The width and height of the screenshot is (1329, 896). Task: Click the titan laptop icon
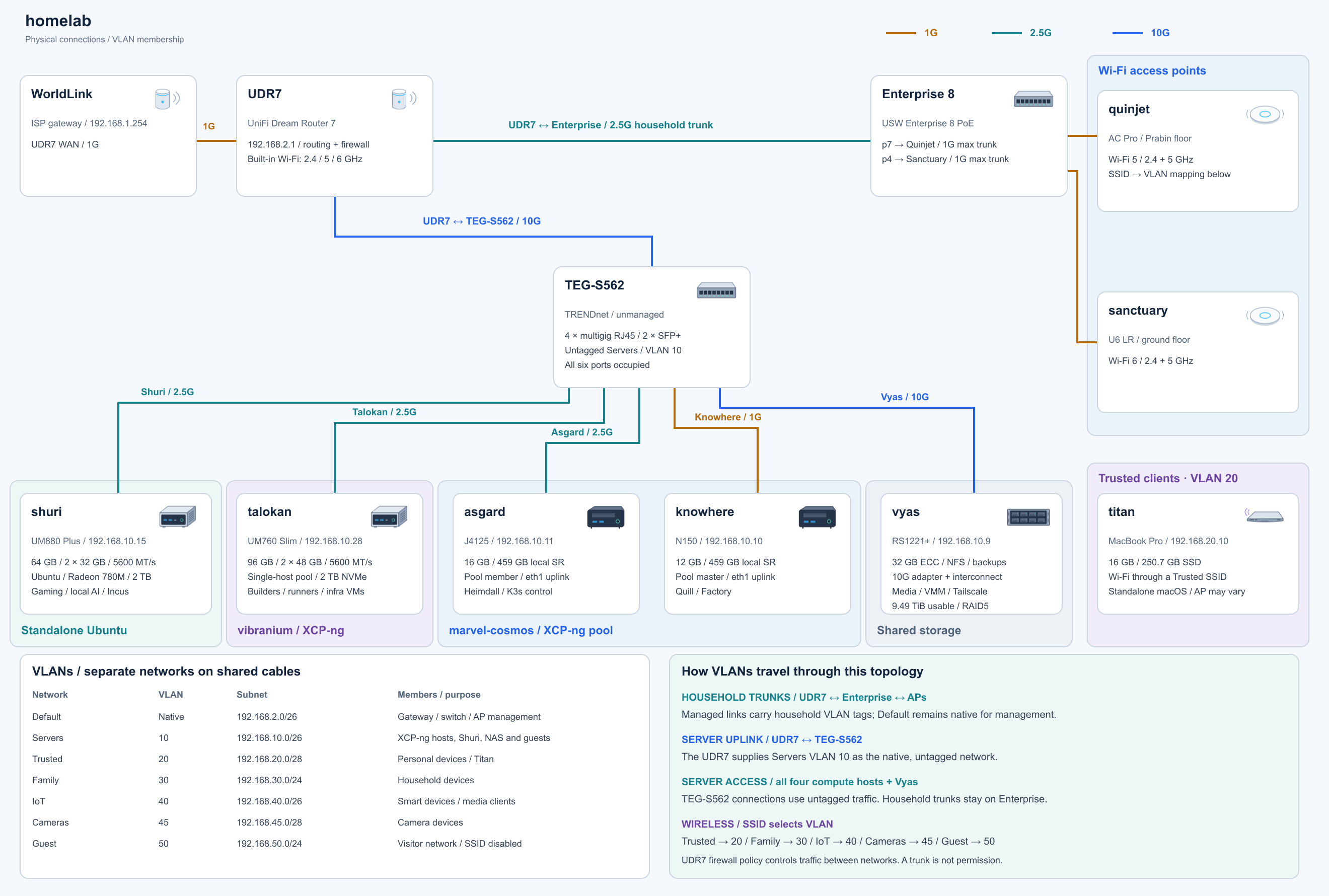(1265, 516)
